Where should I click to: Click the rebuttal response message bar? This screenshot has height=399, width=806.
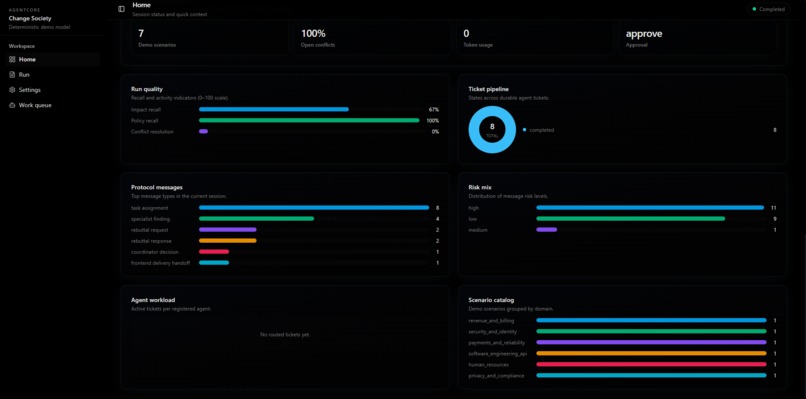click(x=314, y=241)
